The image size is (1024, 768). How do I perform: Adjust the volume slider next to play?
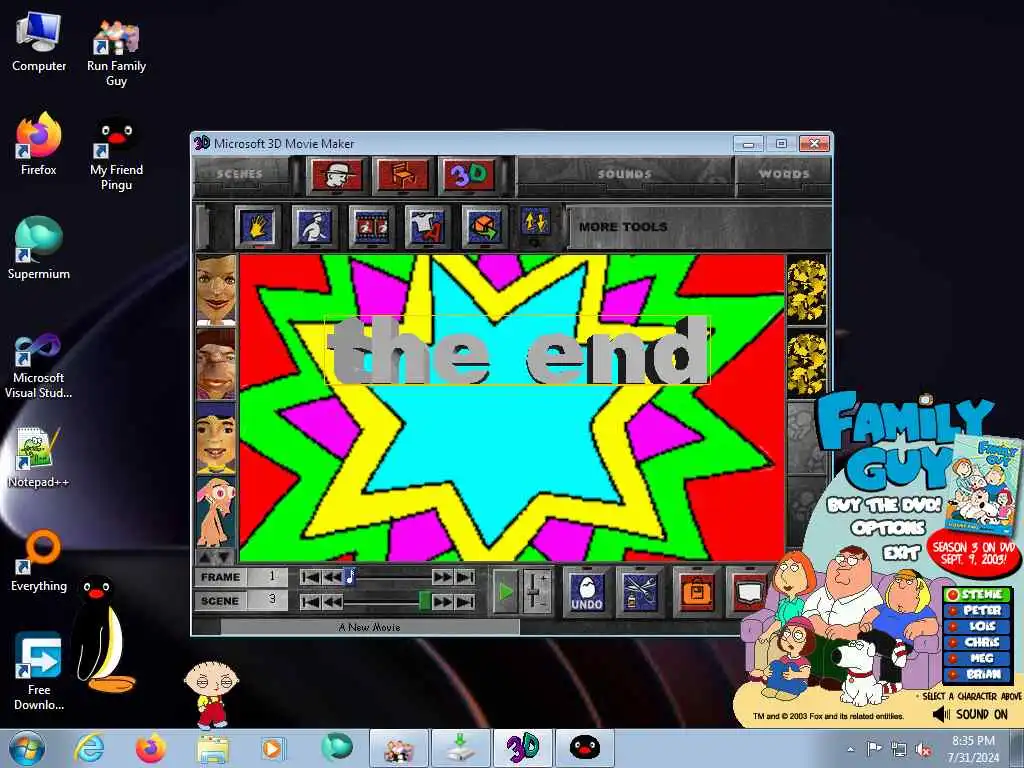[535, 592]
